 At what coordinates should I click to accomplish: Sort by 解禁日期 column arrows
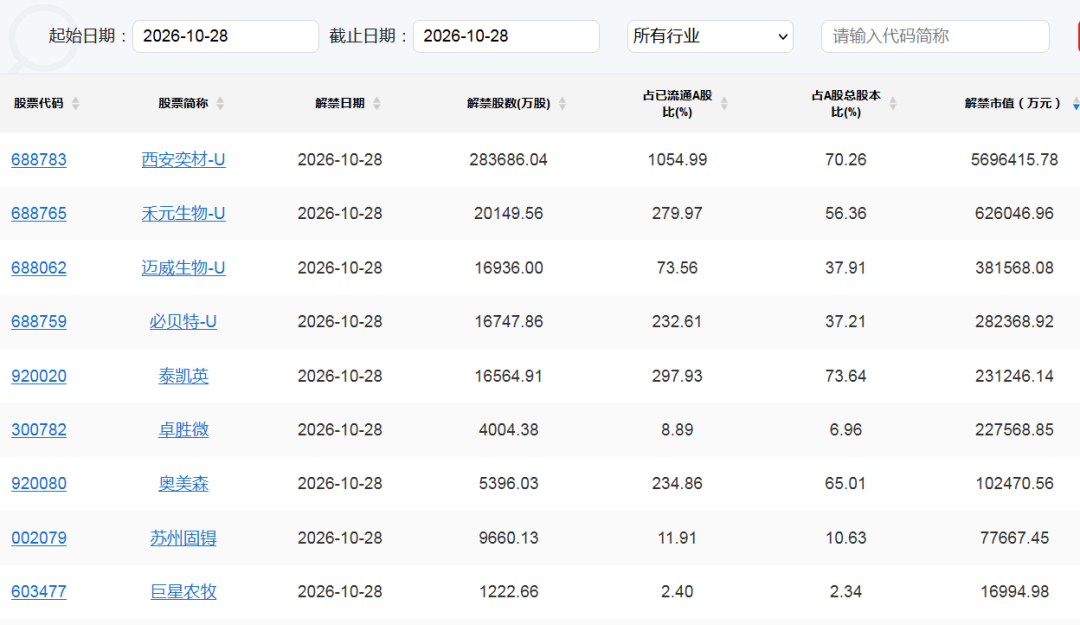pyautogui.click(x=377, y=103)
